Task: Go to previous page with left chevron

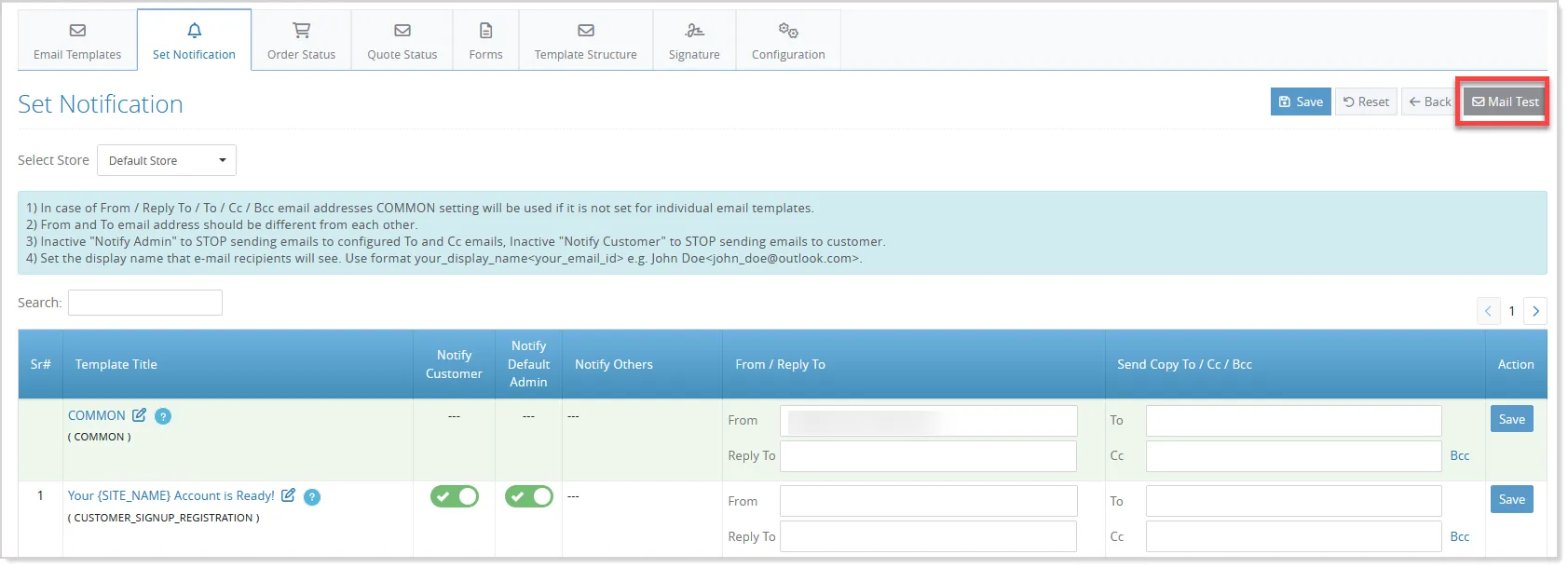Action: point(1488,311)
